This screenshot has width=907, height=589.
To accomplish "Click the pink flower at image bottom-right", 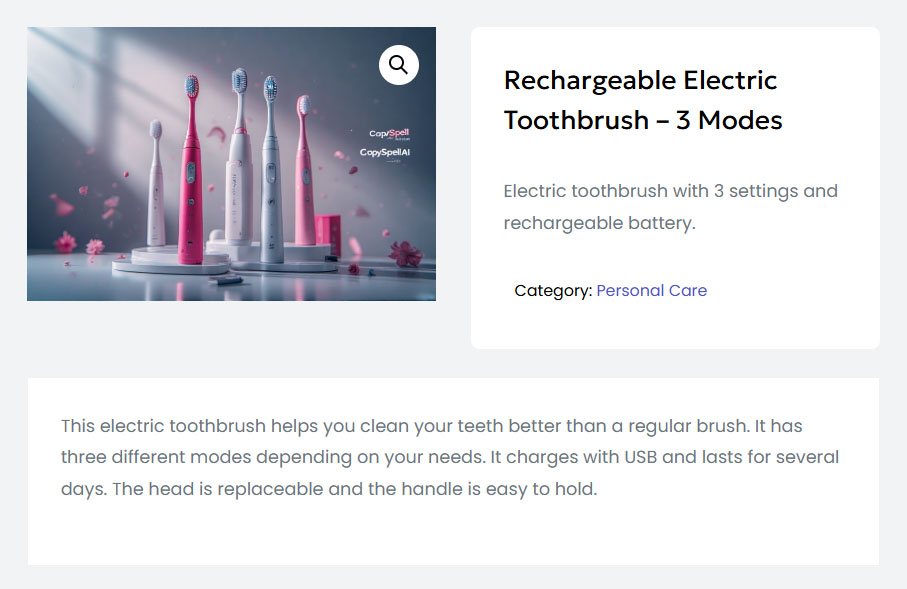I will 405,254.
